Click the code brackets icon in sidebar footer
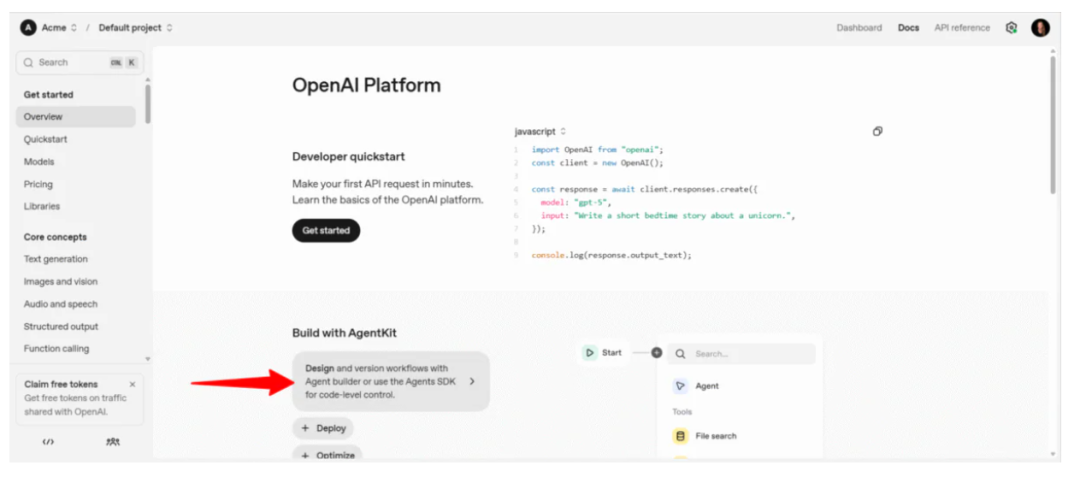 pos(48,442)
